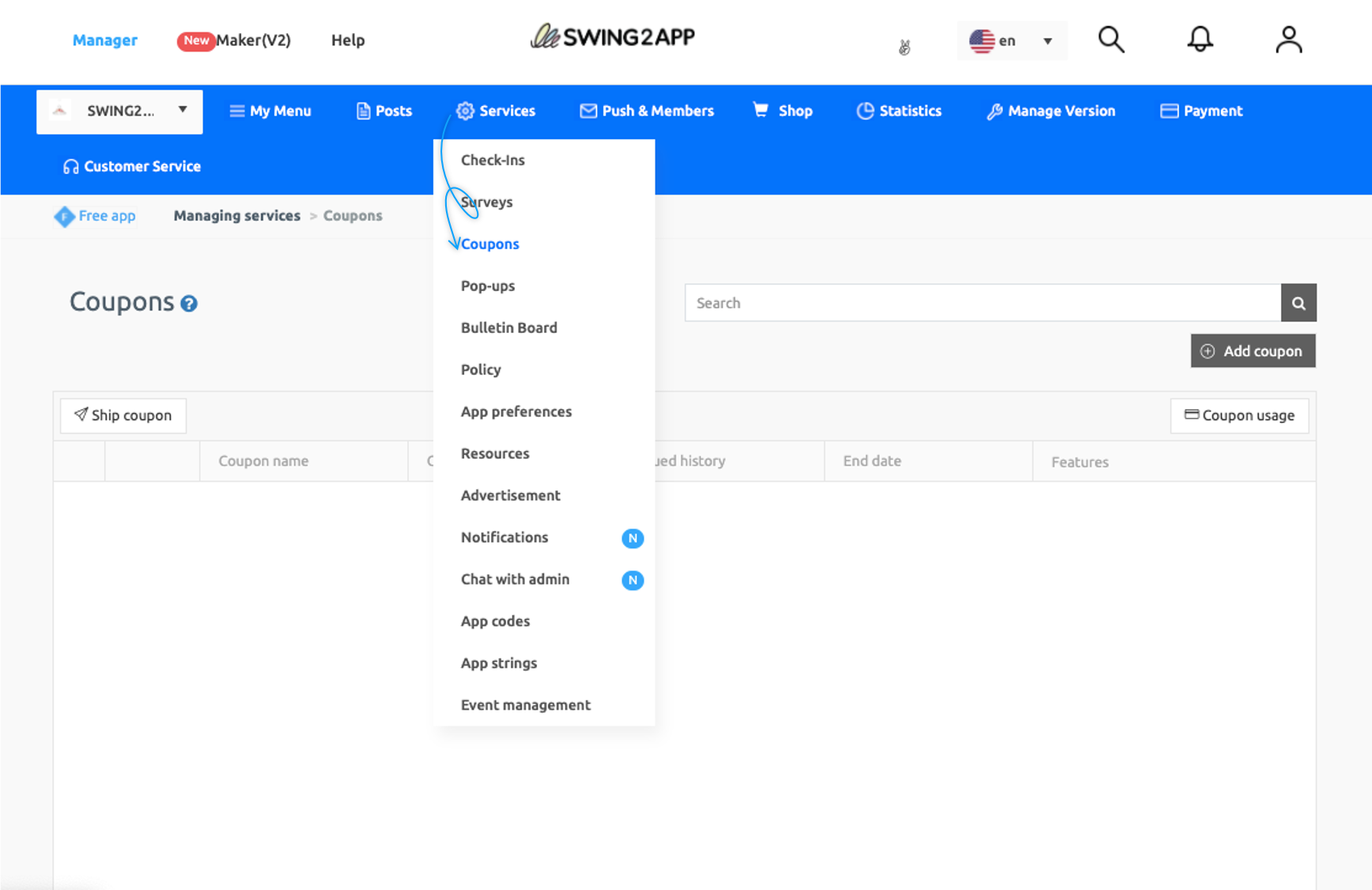This screenshot has height=890, width=1372.
Task: Collapse the Services dropdown menu
Action: click(x=496, y=111)
